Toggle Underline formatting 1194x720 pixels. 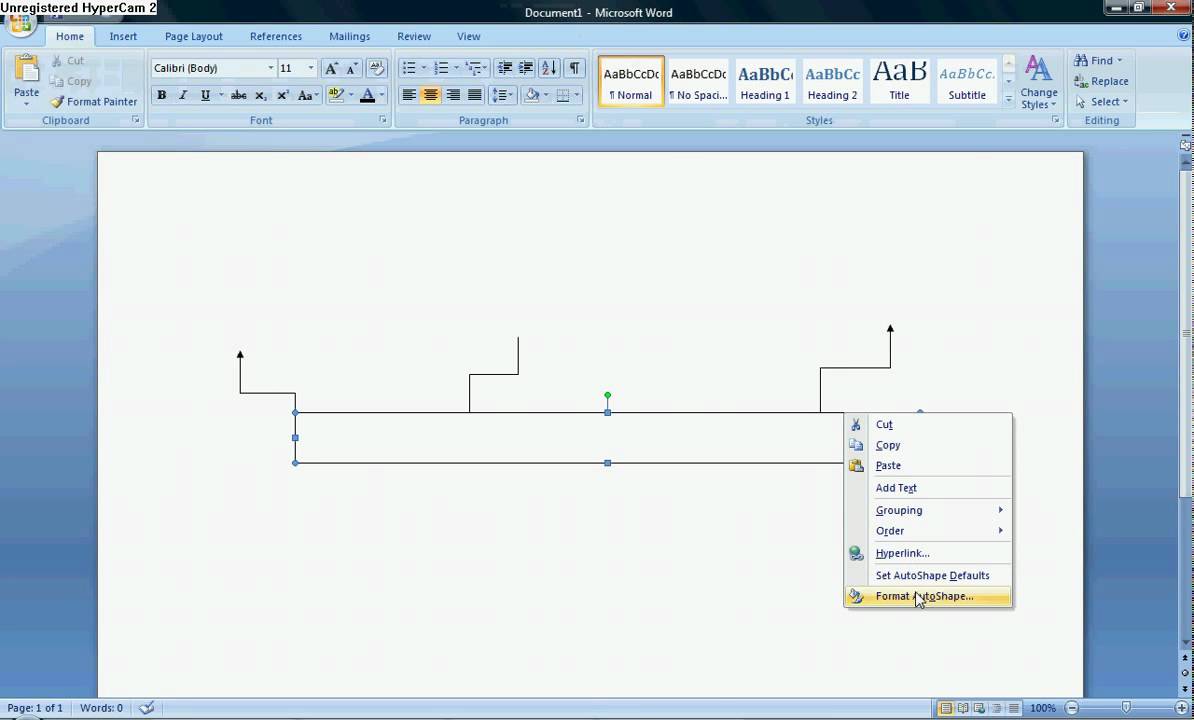(205, 95)
